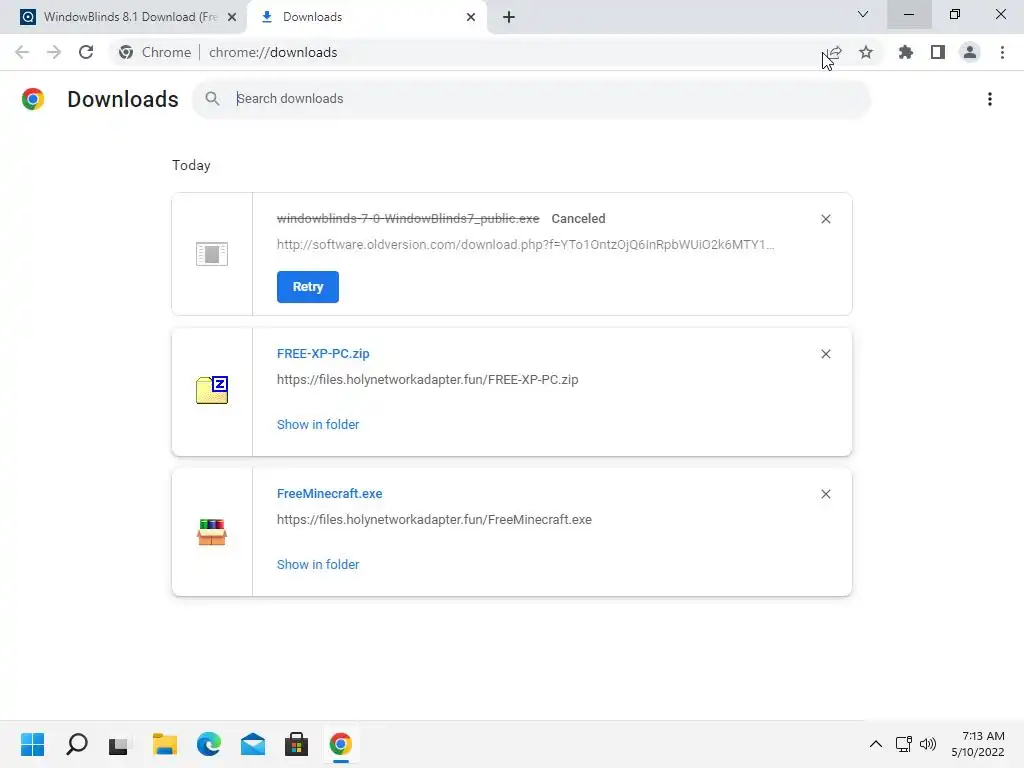The image size is (1024, 768).
Task: Click the forward navigation arrow
Action: click(x=54, y=52)
